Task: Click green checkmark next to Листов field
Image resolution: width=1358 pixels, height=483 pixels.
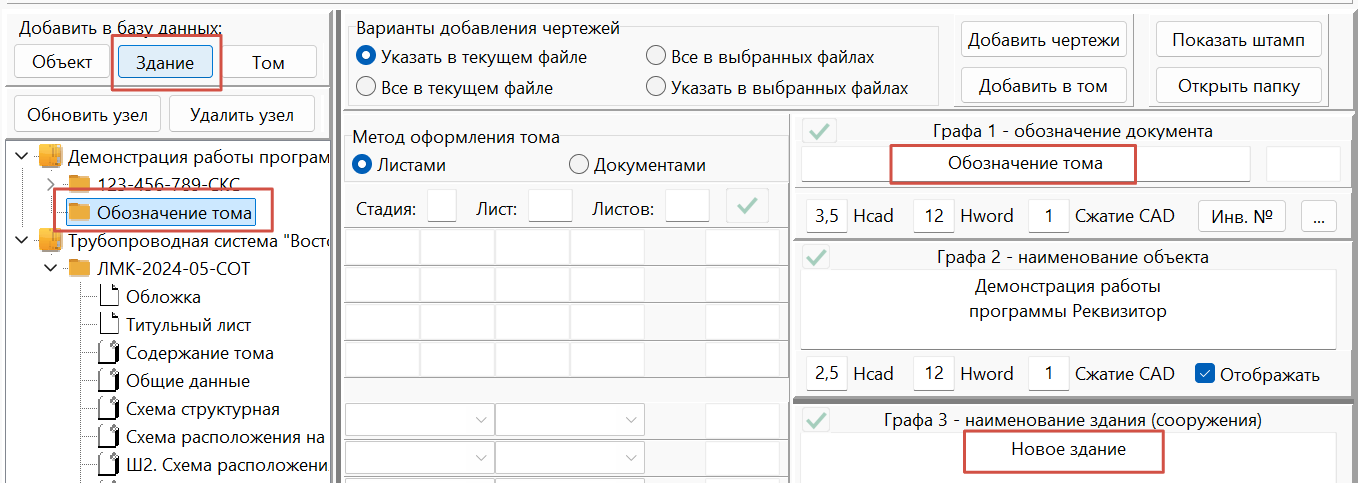Action: tap(746, 208)
